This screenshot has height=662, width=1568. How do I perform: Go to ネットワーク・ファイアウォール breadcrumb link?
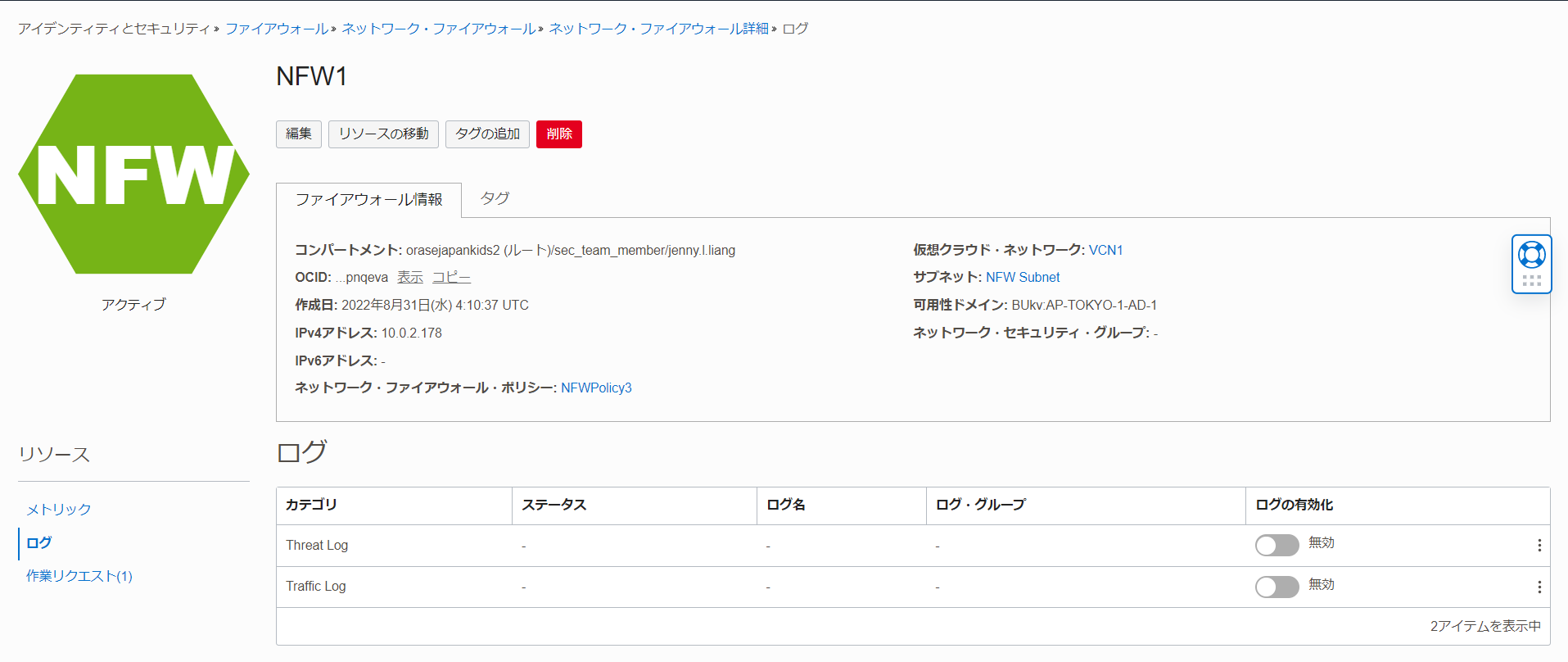pos(438,29)
